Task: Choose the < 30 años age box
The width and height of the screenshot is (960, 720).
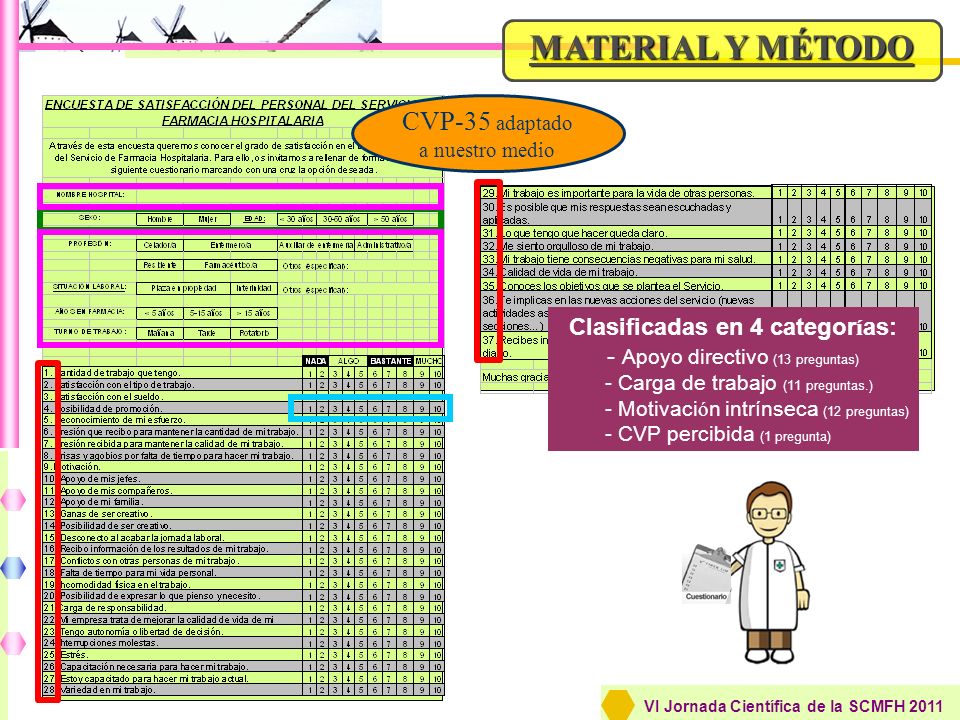Action: coord(296,219)
